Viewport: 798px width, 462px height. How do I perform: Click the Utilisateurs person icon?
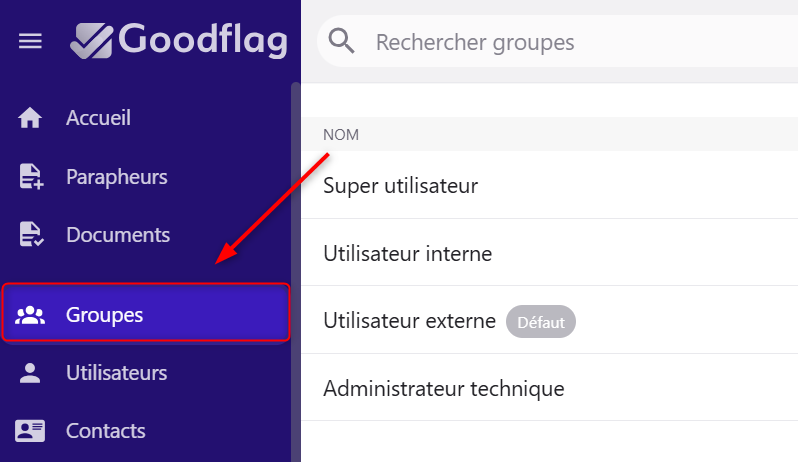(30, 373)
